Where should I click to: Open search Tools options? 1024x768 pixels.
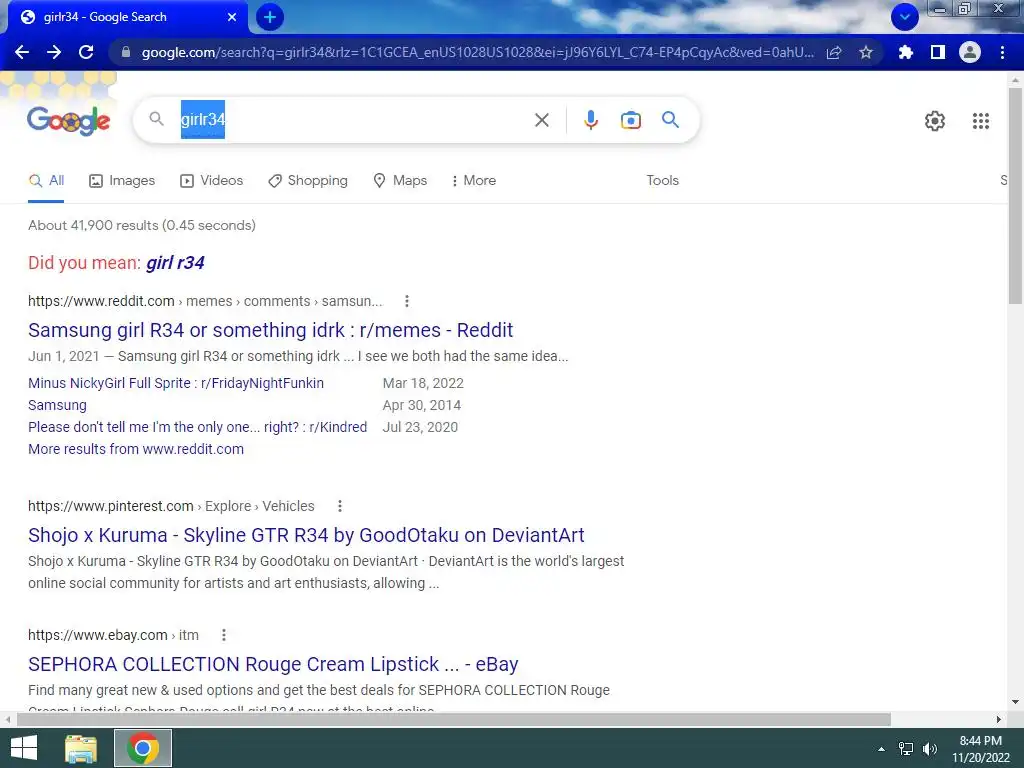[x=662, y=181]
